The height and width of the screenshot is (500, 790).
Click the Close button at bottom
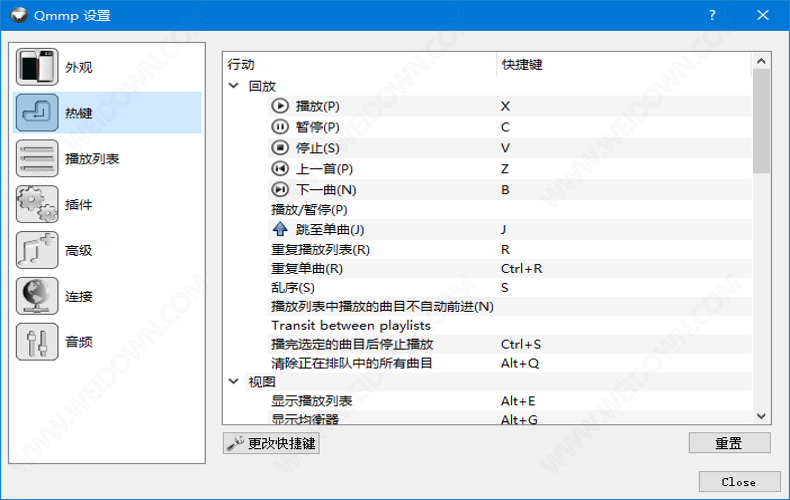tap(739, 482)
